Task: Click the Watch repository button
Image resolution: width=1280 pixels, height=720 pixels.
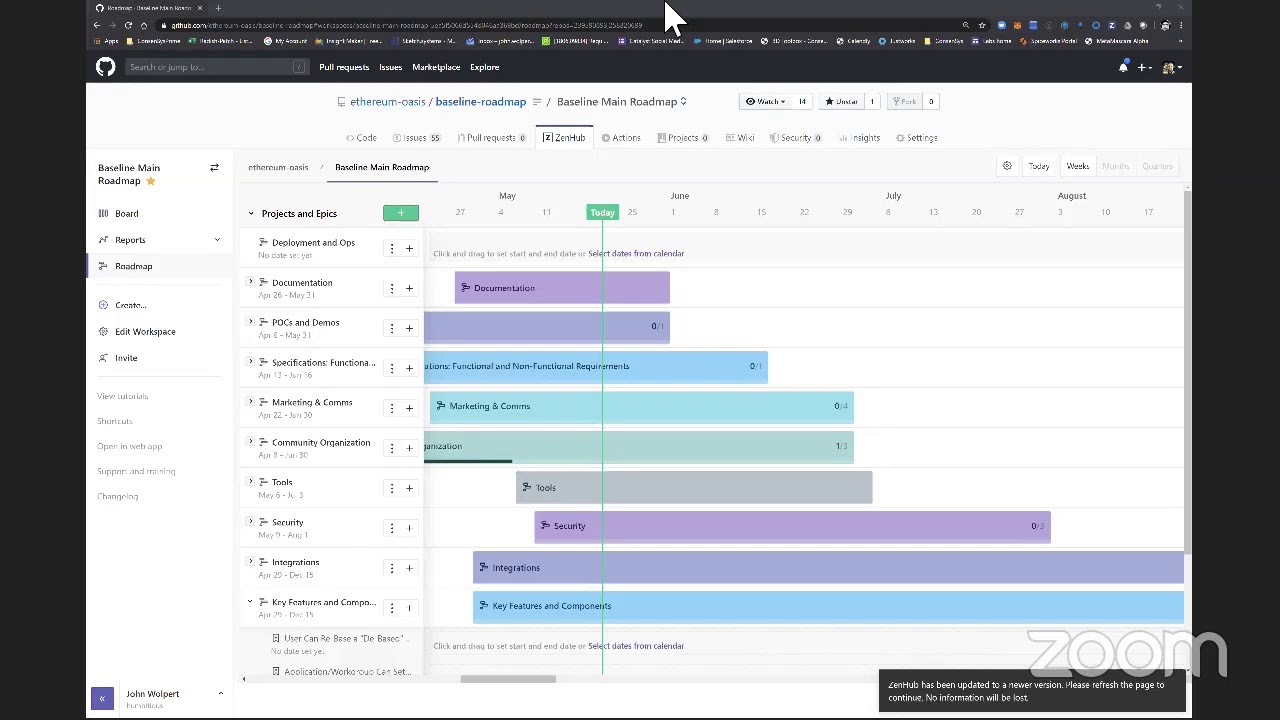Action: coord(765,101)
